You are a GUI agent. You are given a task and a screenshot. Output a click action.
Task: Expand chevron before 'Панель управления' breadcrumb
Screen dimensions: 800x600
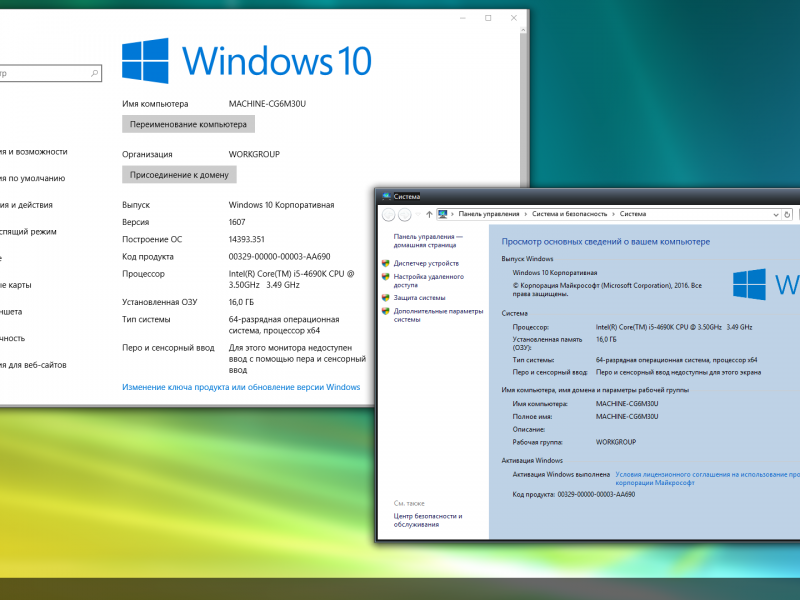pos(452,214)
